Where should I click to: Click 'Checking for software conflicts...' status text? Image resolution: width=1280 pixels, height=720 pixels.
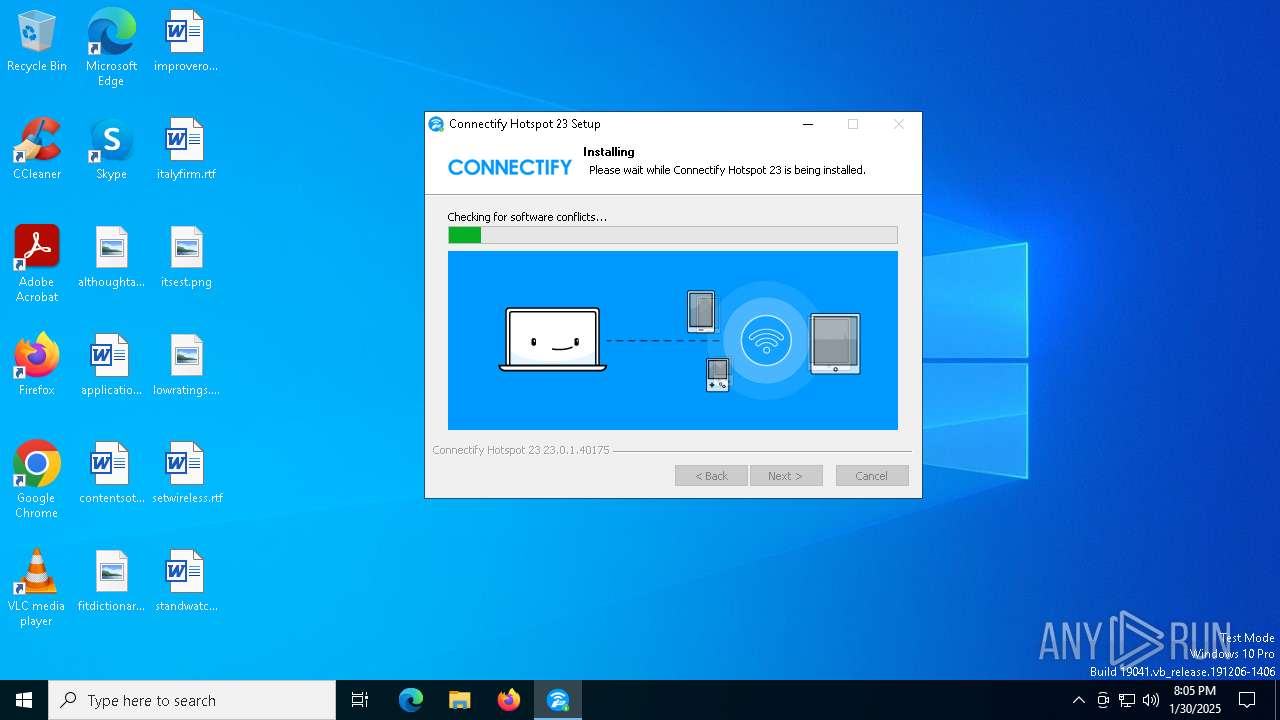pyautogui.click(x=527, y=217)
